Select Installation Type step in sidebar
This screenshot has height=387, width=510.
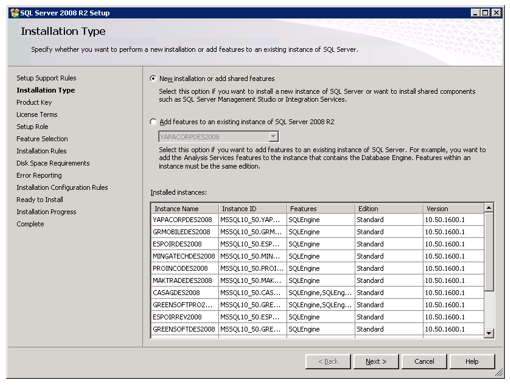point(46,90)
